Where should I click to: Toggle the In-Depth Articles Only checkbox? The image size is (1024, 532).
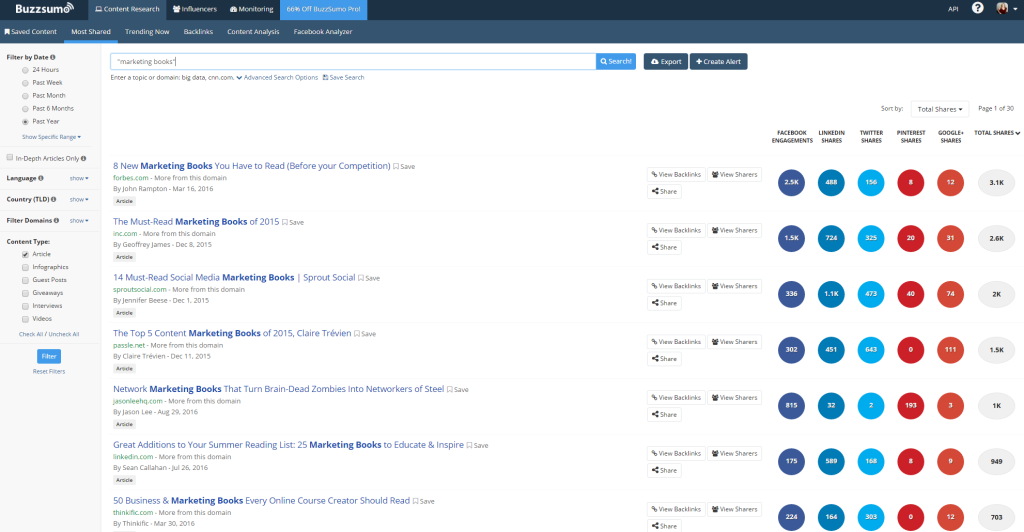tap(9, 158)
